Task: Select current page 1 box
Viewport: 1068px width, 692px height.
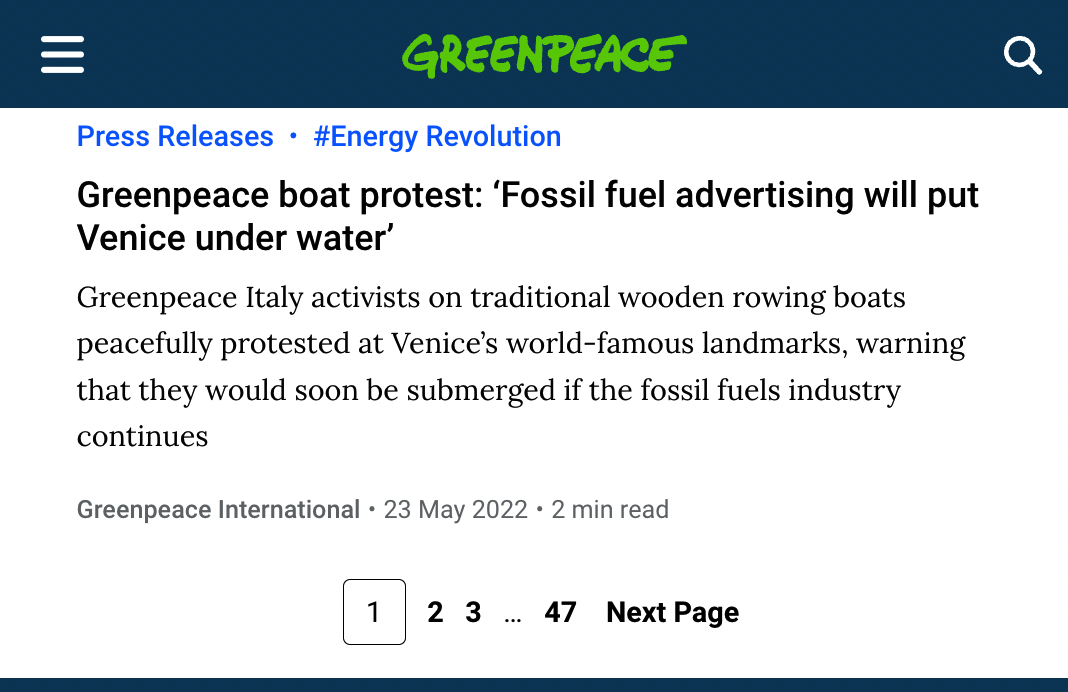Action: coord(374,612)
